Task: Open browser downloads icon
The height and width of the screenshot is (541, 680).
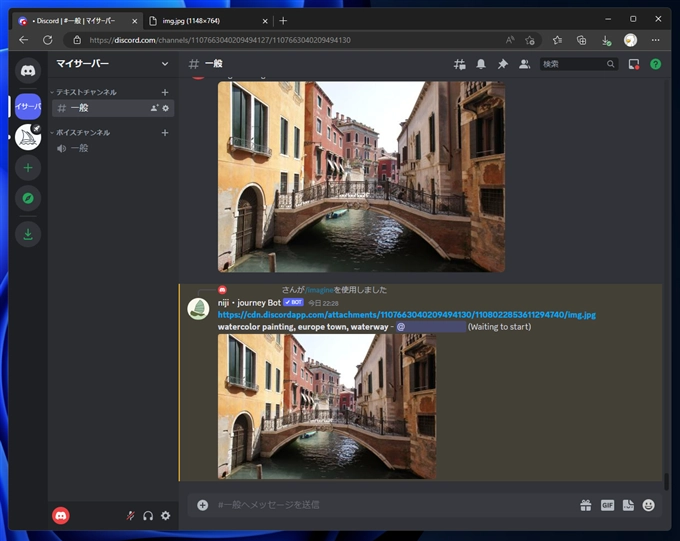Action: (606, 40)
